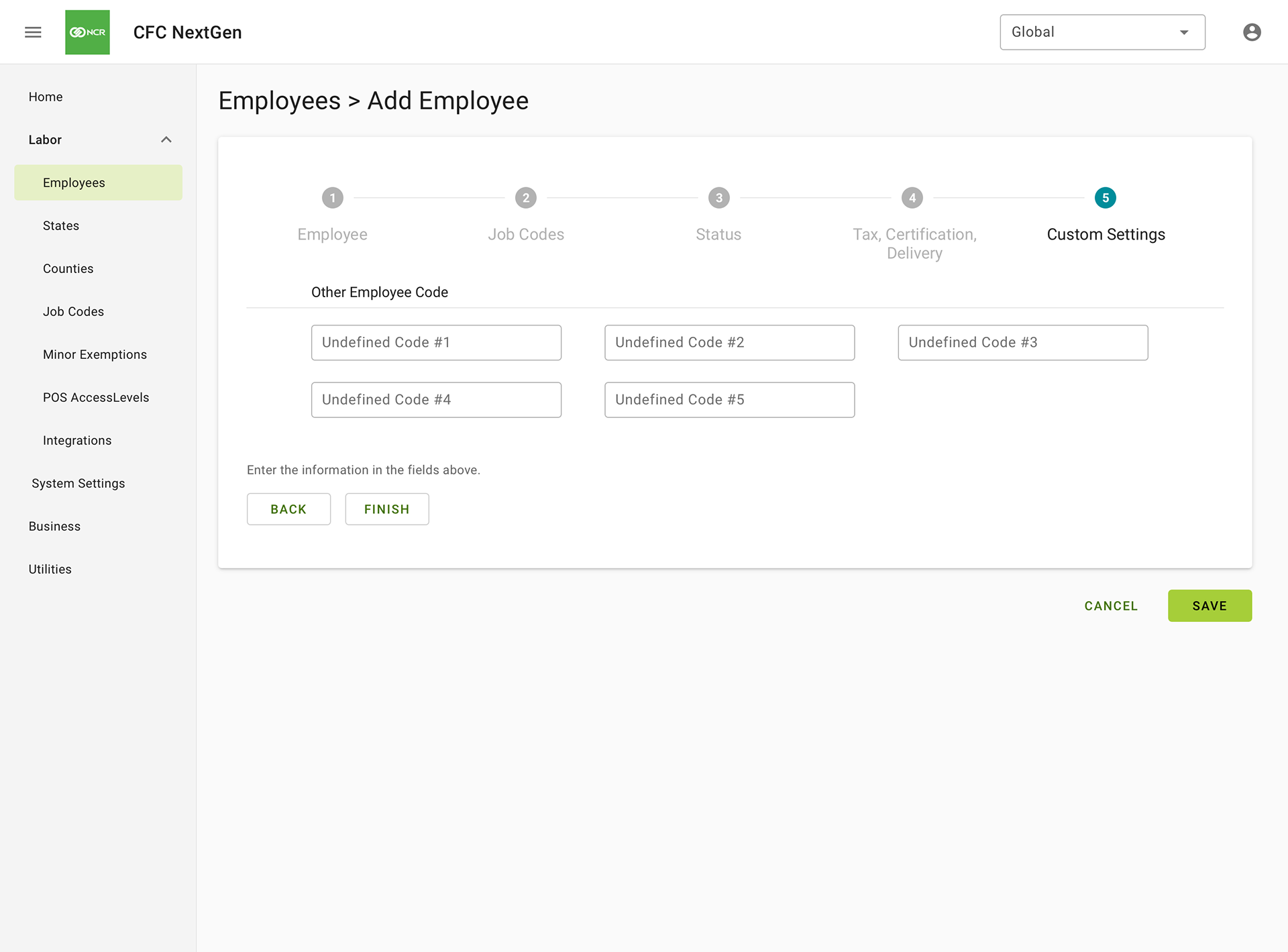Jump to step 1 circle
The image size is (1288, 952).
pos(333,198)
